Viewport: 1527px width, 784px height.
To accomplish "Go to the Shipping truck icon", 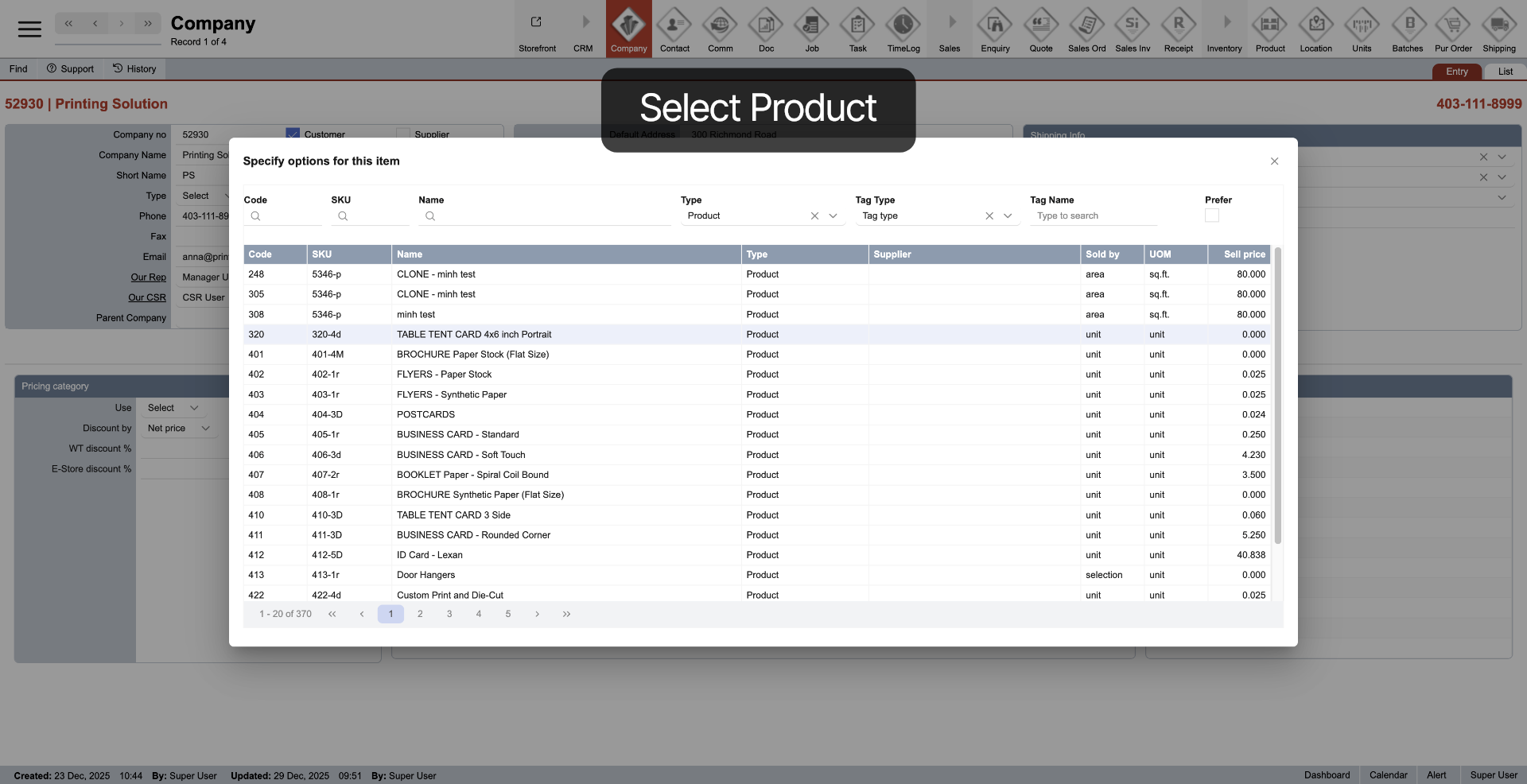I will [x=1498, y=25].
